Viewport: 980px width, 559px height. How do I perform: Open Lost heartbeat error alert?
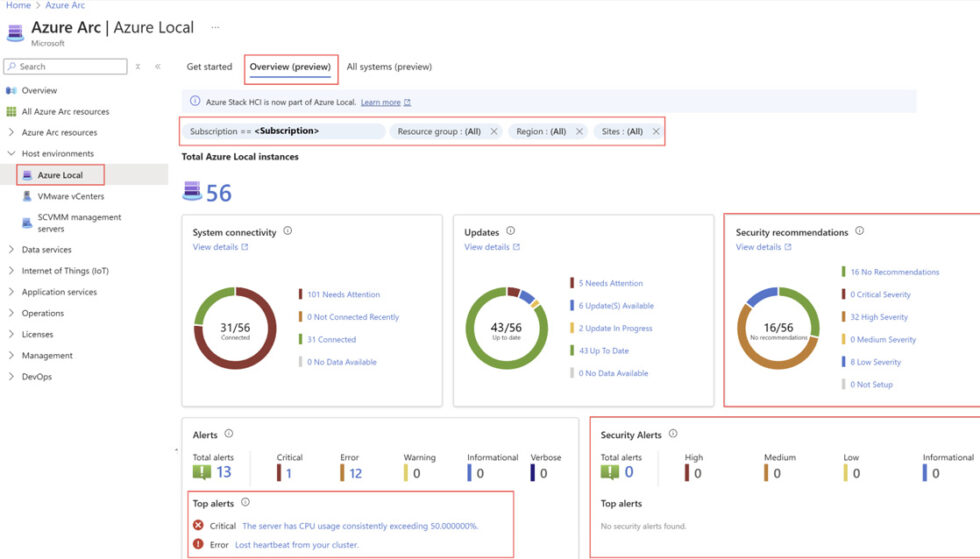pyautogui.click(x=297, y=545)
